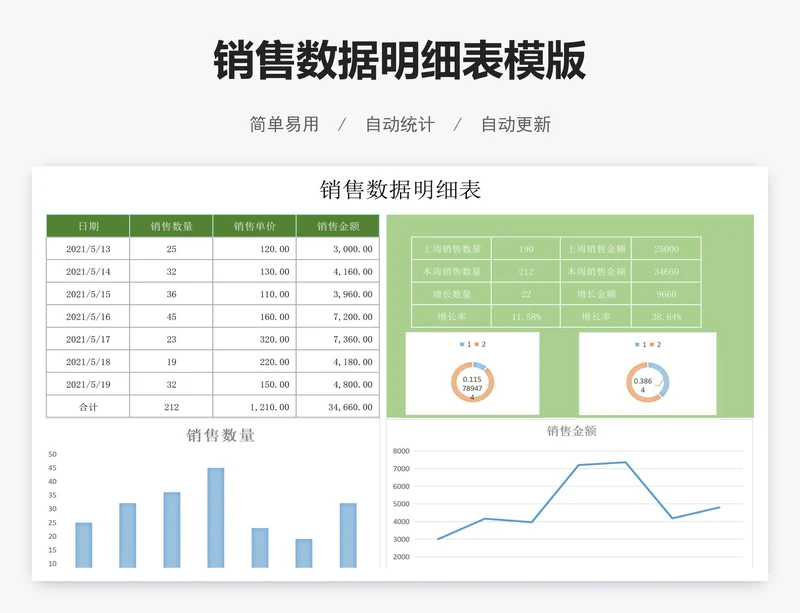Select the 销售金额 table column header
Image resolution: width=800 pixels, height=613 pixels.
tap(338, 226)
